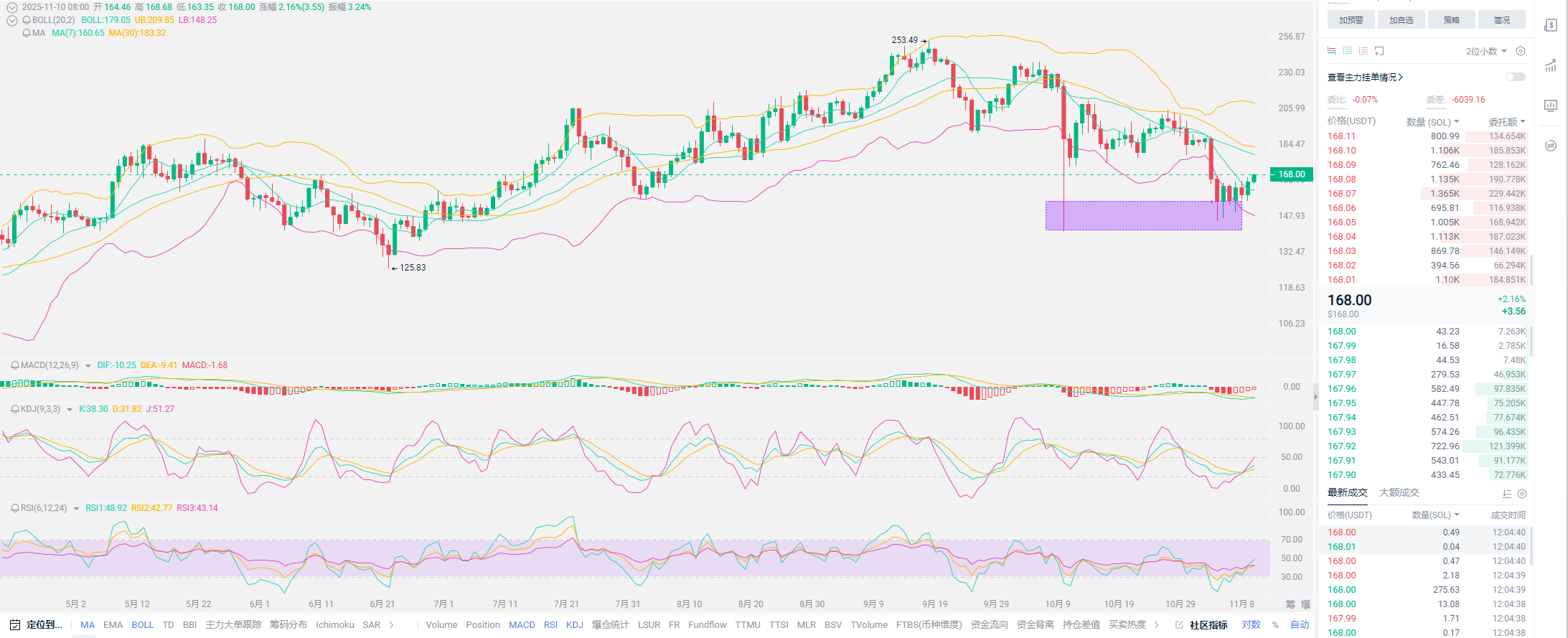The image size is (1568, 638).
Task: Show buy orders only in order book
Action: tap(1347, 51)
